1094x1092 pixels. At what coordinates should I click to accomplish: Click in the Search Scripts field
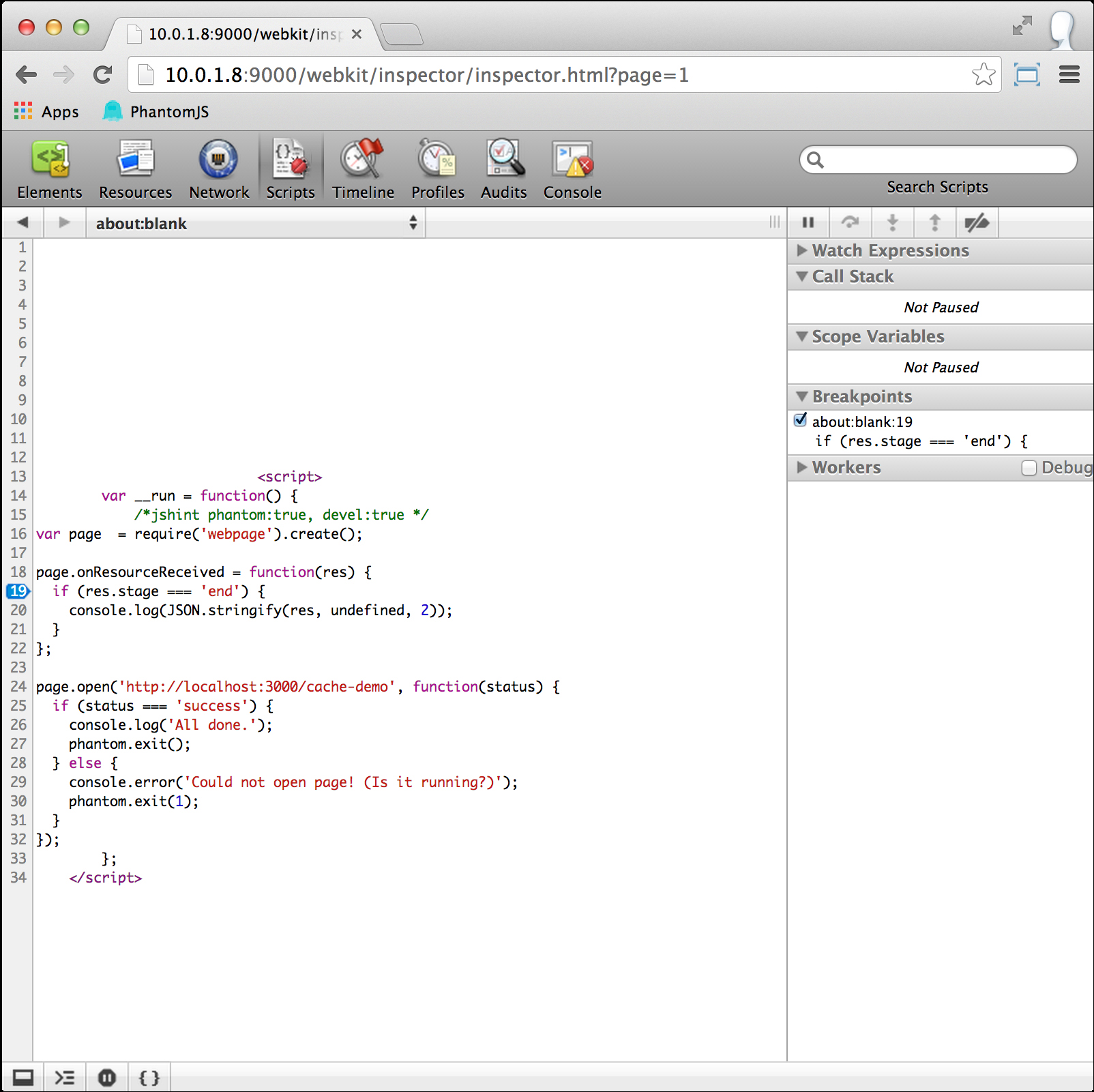coord(938,160)
